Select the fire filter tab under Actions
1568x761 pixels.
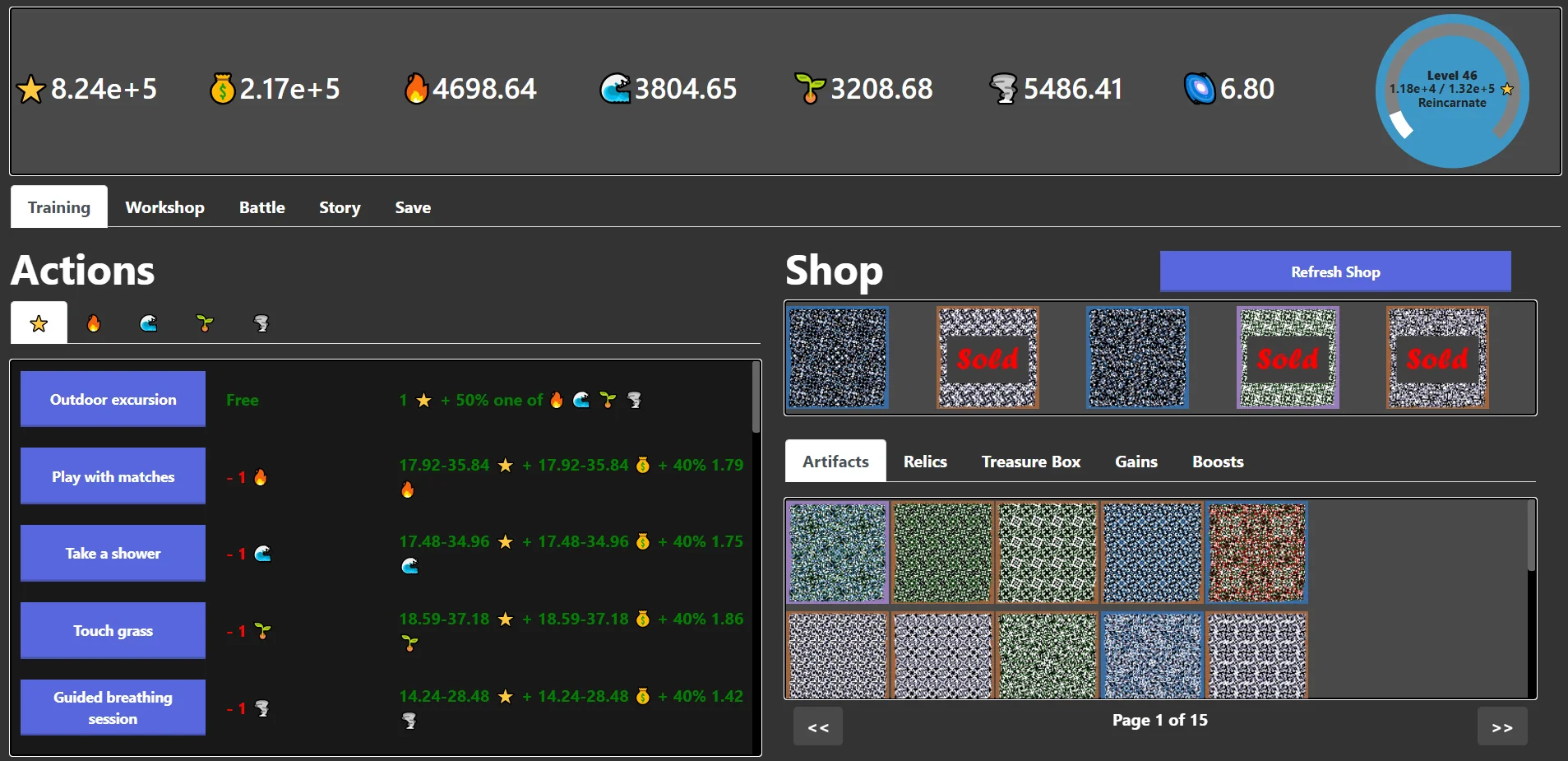(94, 323)
